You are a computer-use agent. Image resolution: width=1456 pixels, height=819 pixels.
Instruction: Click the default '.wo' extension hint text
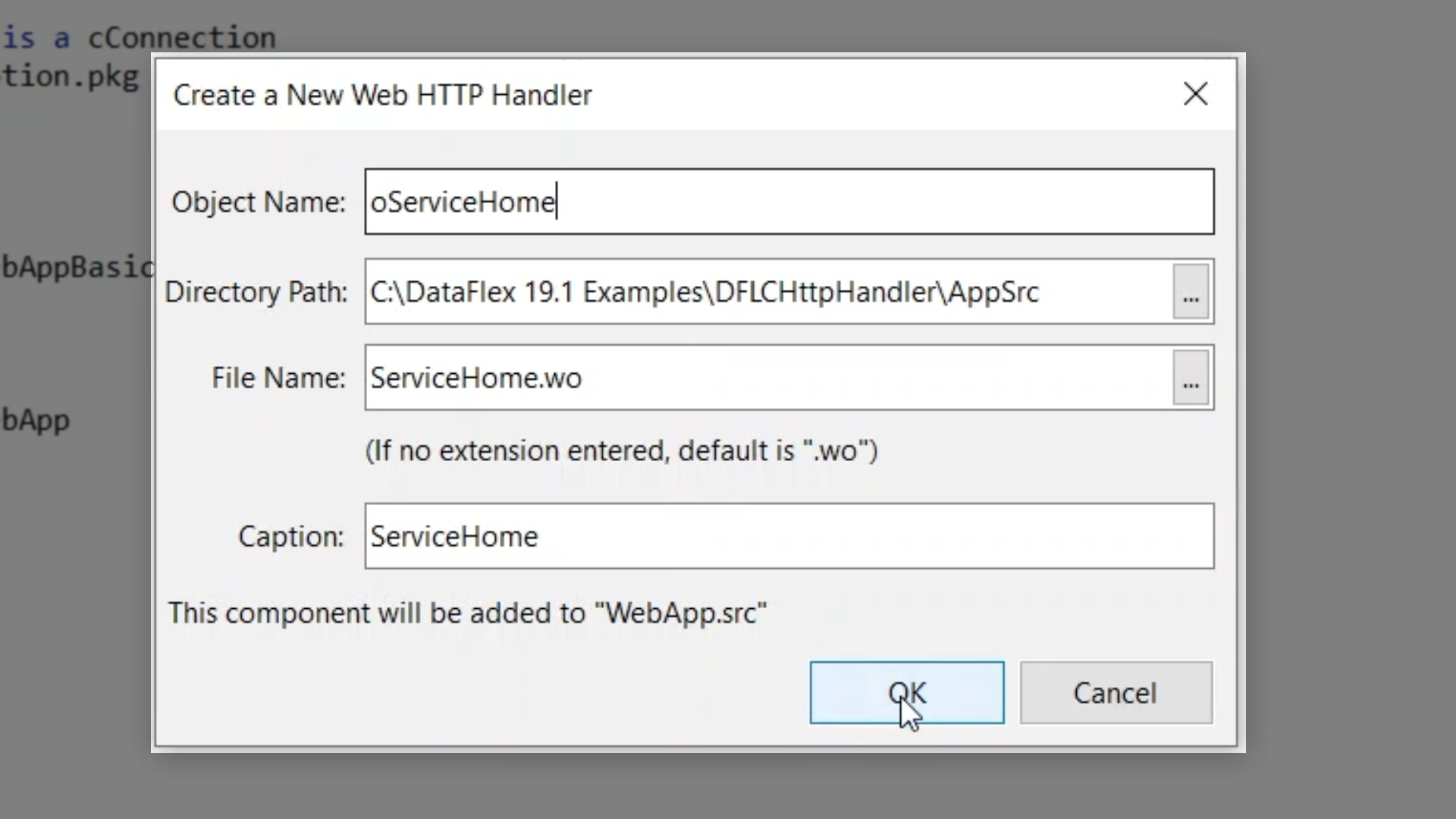pyautogui.click(x=621, y=451)
